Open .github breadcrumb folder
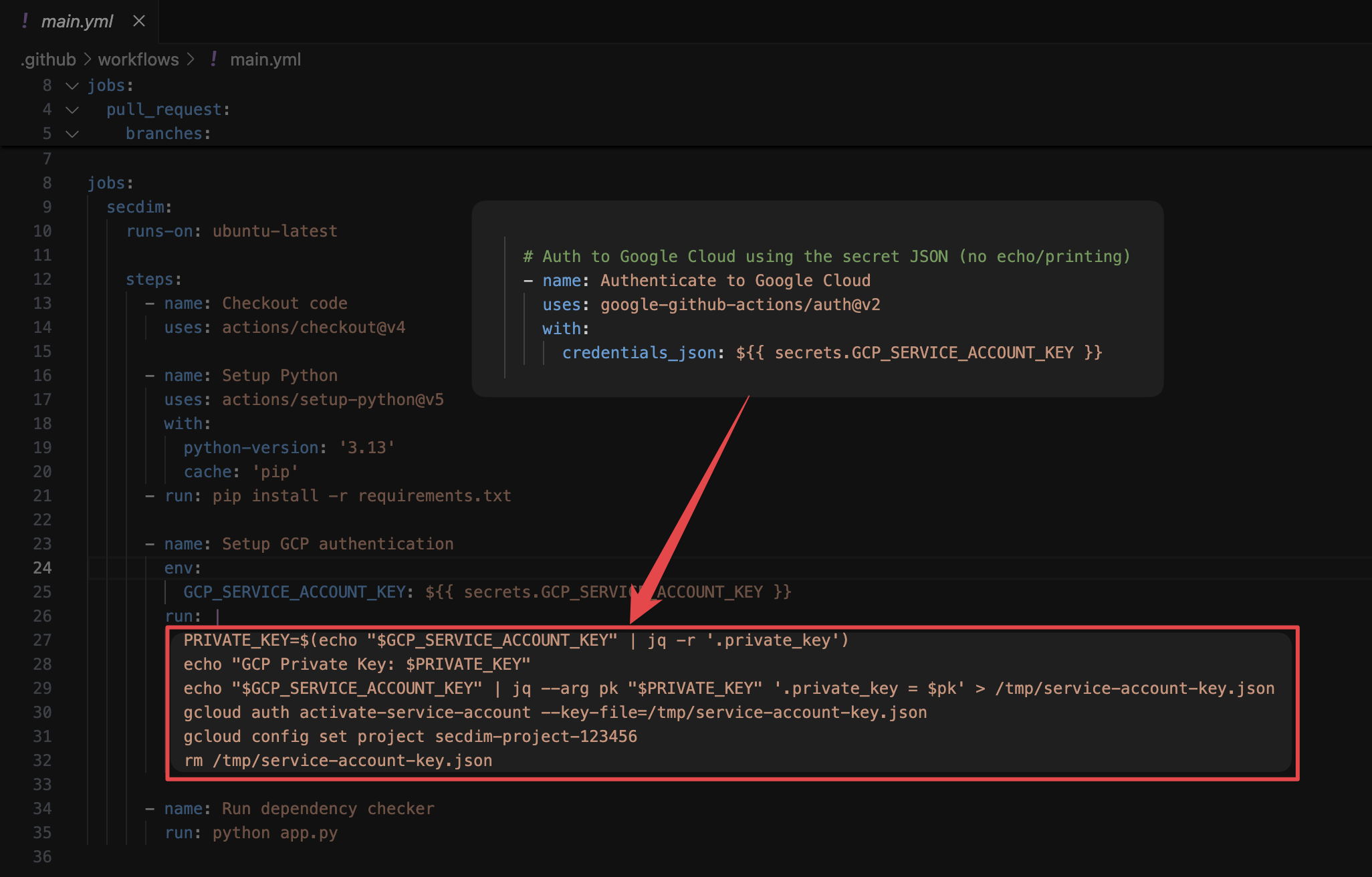 coord(49,59)
